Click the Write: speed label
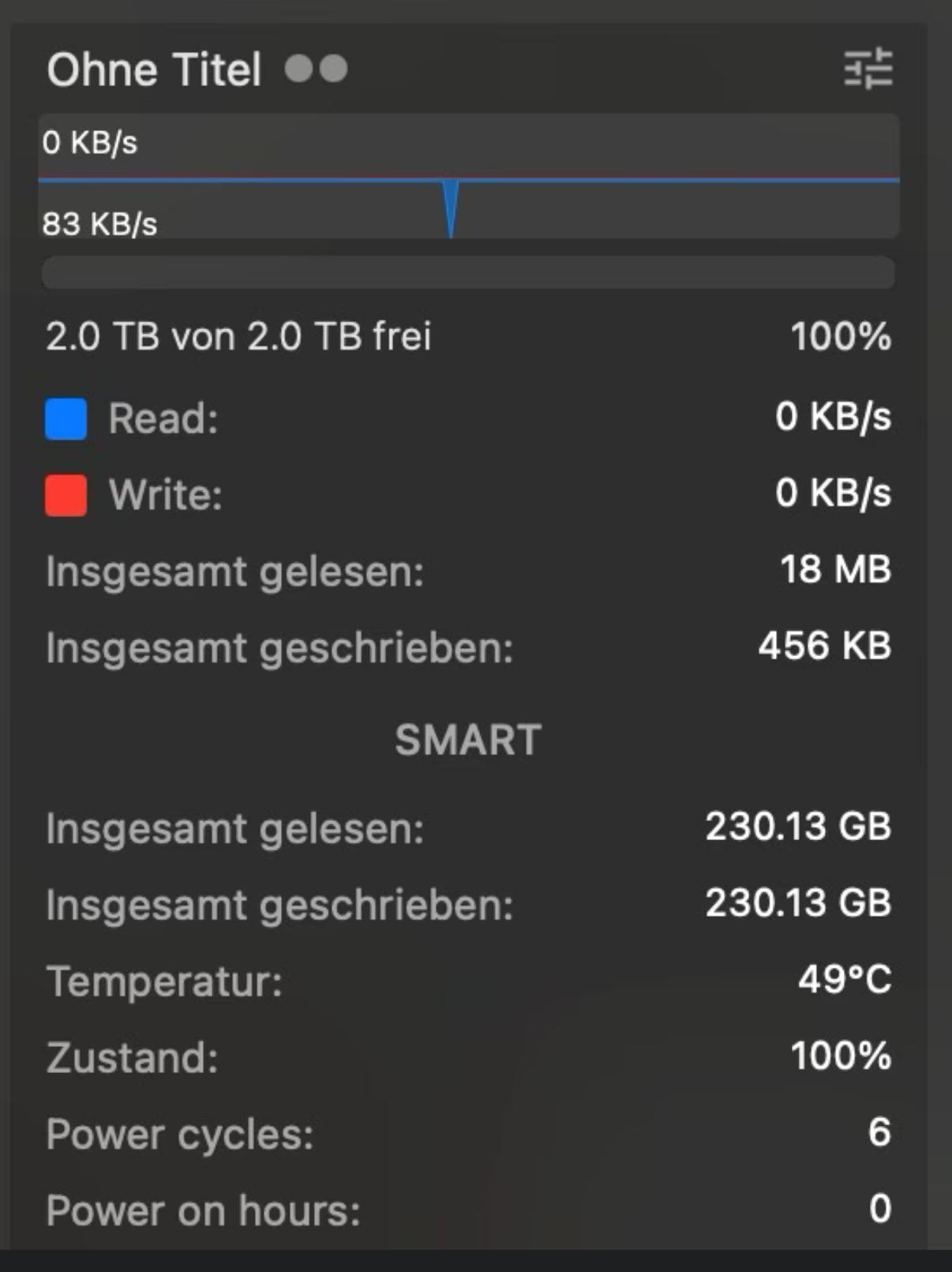This screenshot has width=952, height=1272. [x=166, y=495]
